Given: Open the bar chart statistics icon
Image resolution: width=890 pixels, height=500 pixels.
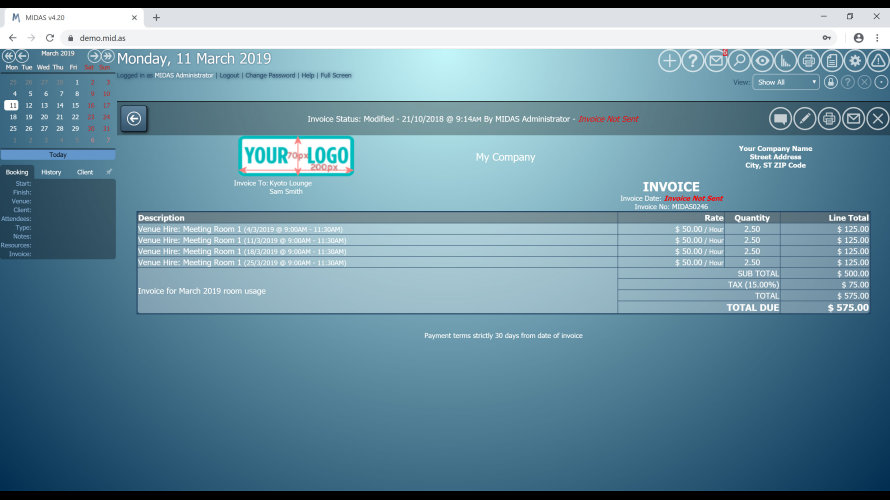Looking at the screenshot, I should [x=786, y=61].
